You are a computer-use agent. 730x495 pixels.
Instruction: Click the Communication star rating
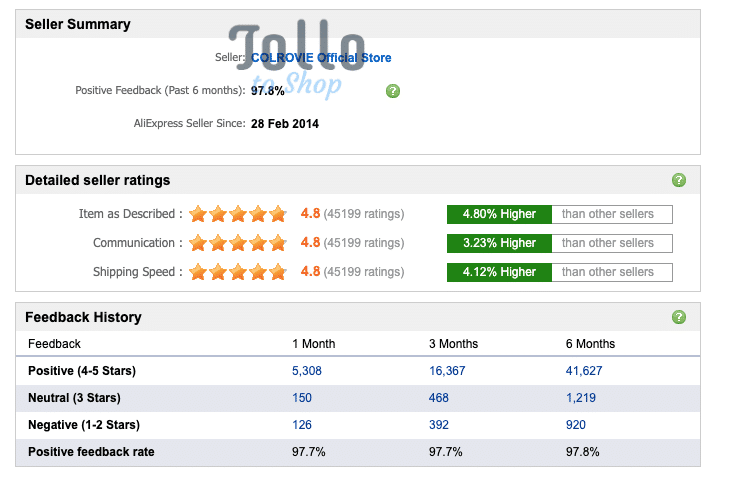click(238, 243)
